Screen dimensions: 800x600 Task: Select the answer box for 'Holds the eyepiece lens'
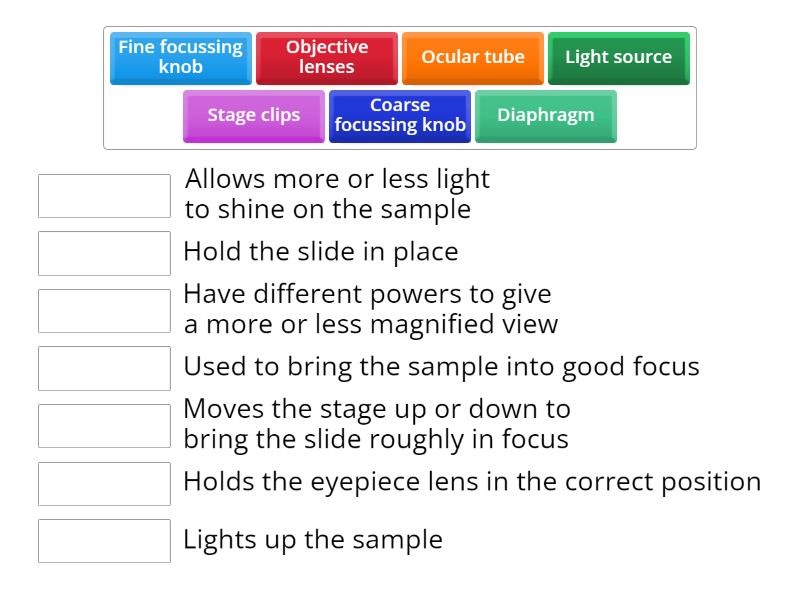(x=104, y=483)
